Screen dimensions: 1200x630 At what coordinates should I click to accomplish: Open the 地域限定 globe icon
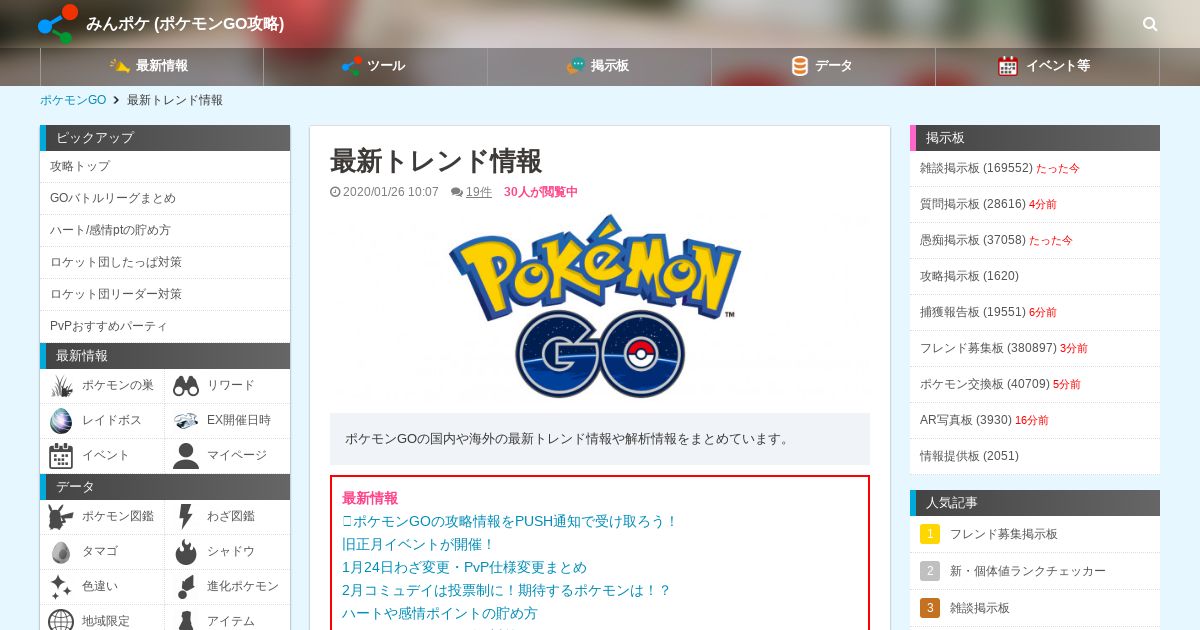pyautogui.click(x=61, y=621)
